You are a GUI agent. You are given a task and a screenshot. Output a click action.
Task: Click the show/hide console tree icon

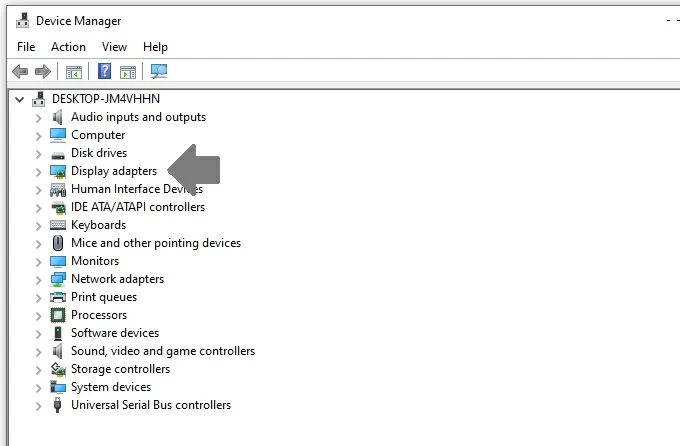pyautogui.click(x=73, y=72)
